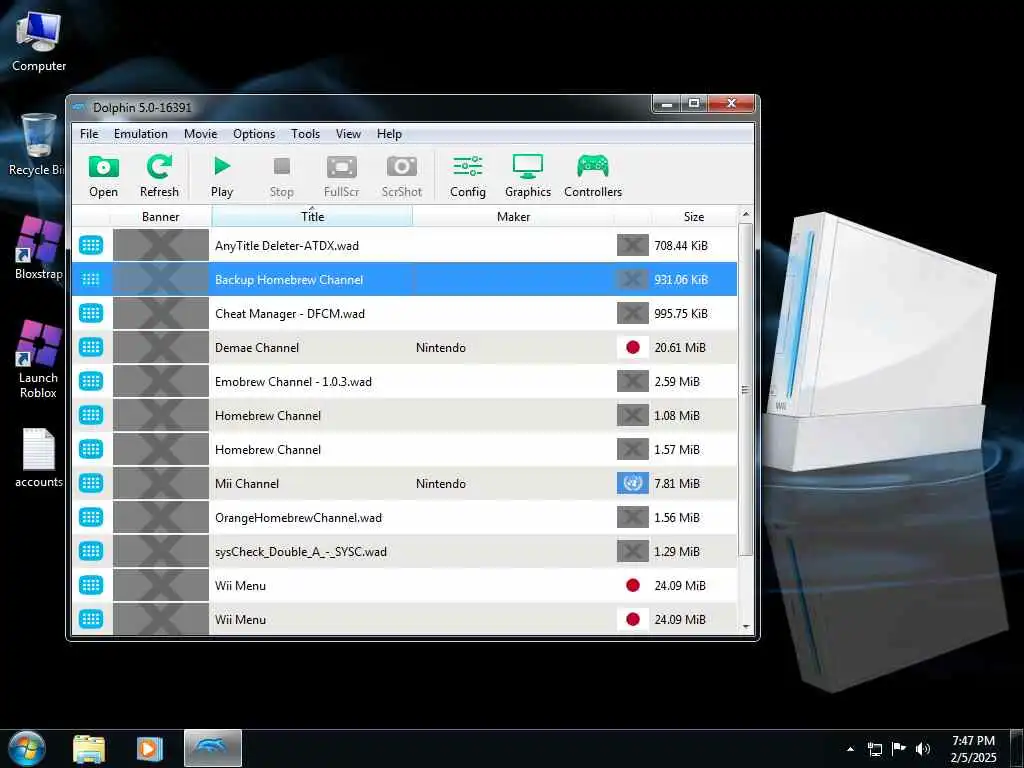Click the 20.61 MiB size value
Screen dimensions: 1024x768
point(680,347)
